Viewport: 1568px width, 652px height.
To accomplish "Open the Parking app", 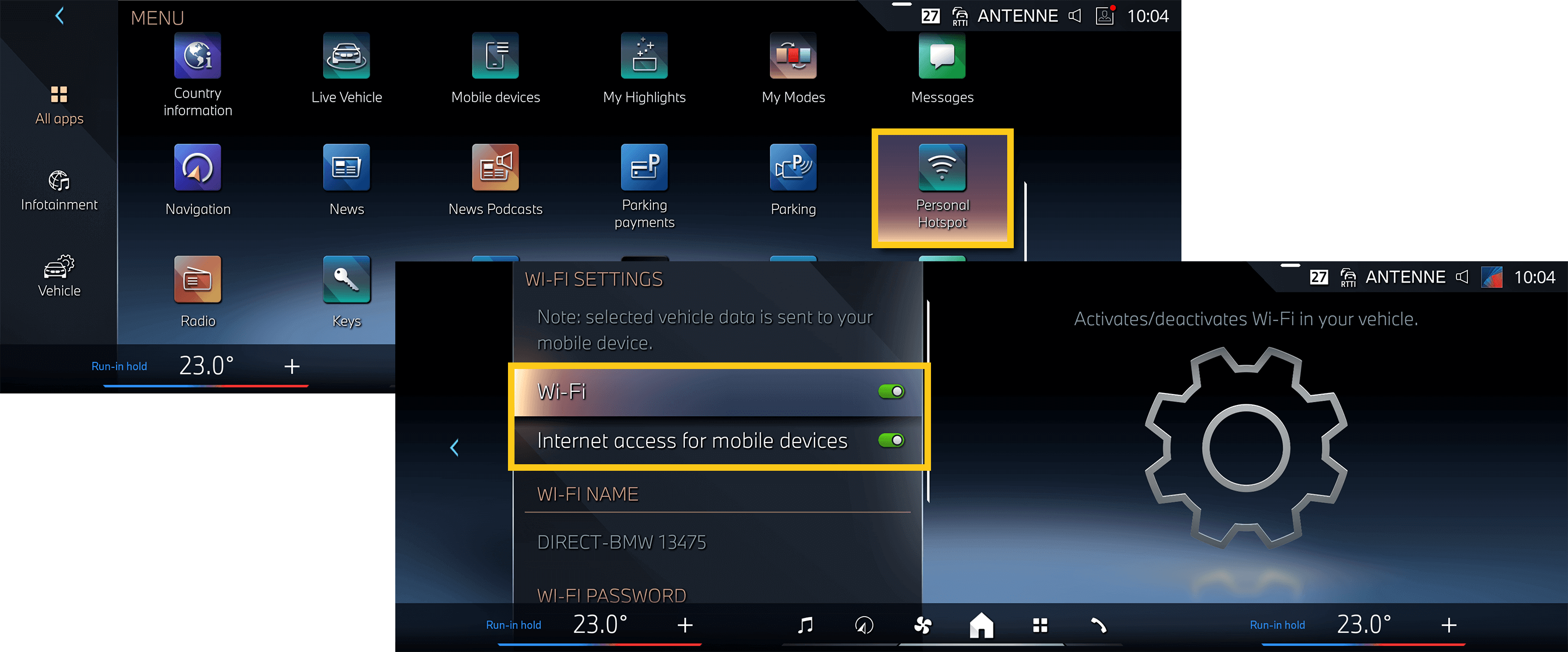I will click(x=793, y=181).
